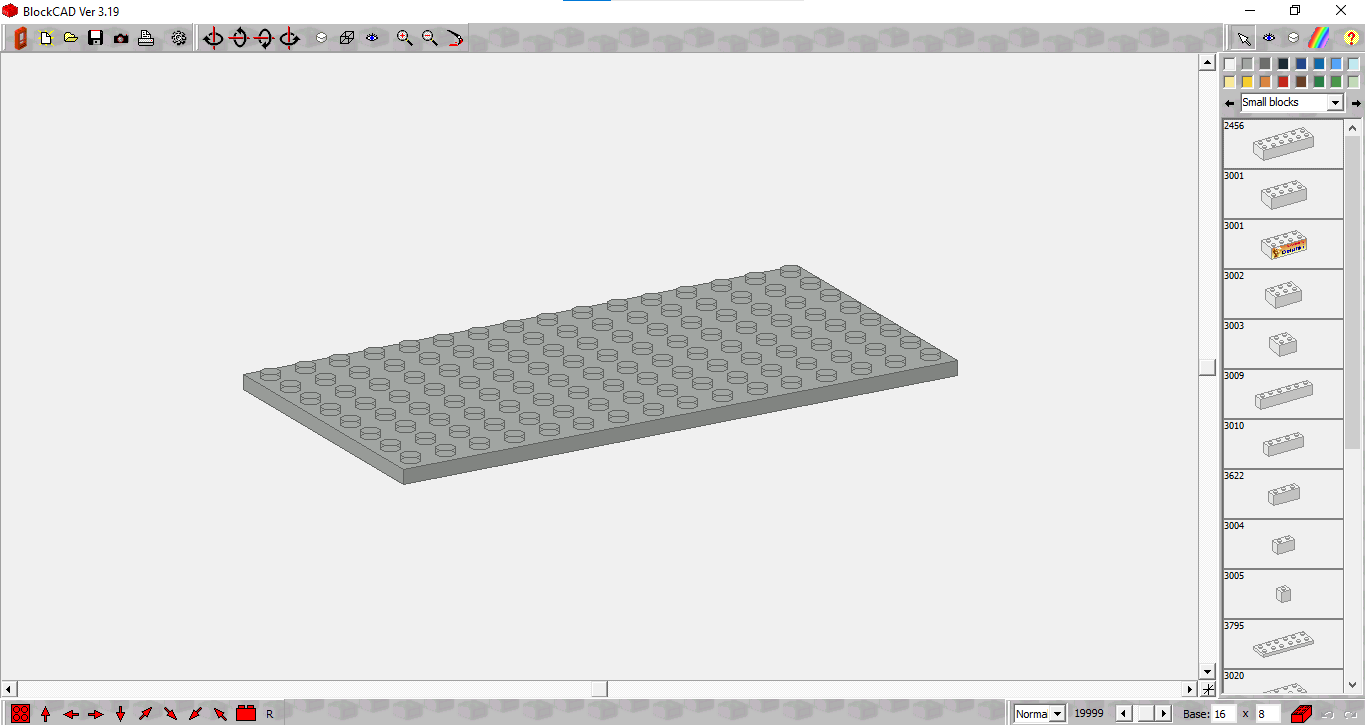Click the R rotate button

tap(270, 714)
